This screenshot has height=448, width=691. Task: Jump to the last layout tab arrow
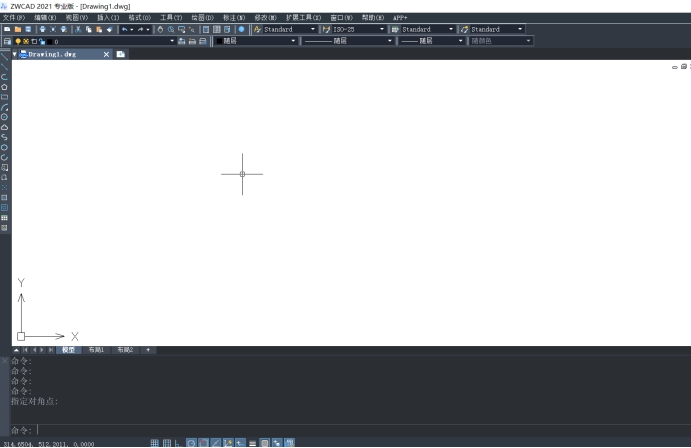point(51,350)
